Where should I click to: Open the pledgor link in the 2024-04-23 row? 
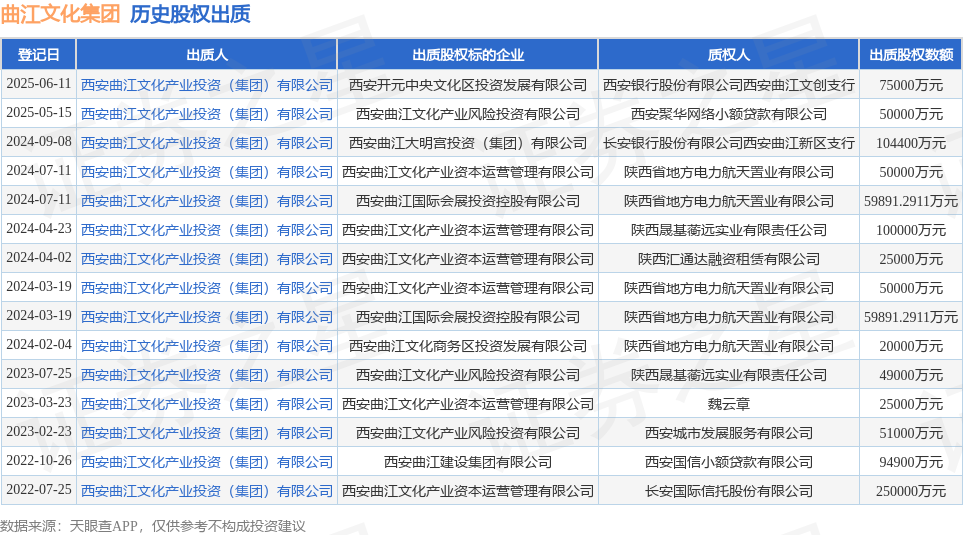click(207, 230)
